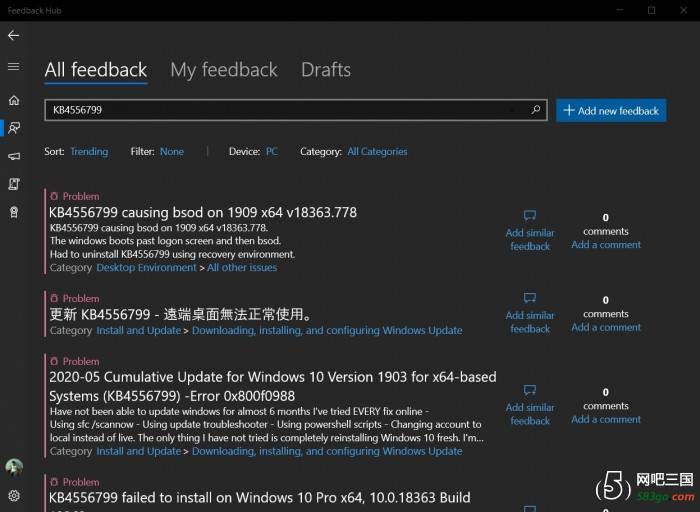The image size is (700, 512).
Task: Click Desktop Environment category link
Action: (146, 268)
